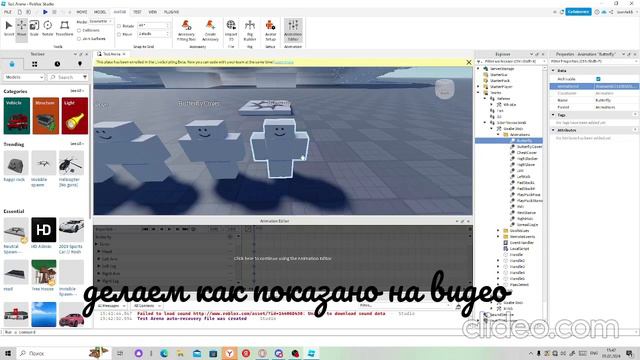The height and width of the screenshot is (360, 640).
Task: Click to continue using the Animation Editor
Action: pos(282,258)
